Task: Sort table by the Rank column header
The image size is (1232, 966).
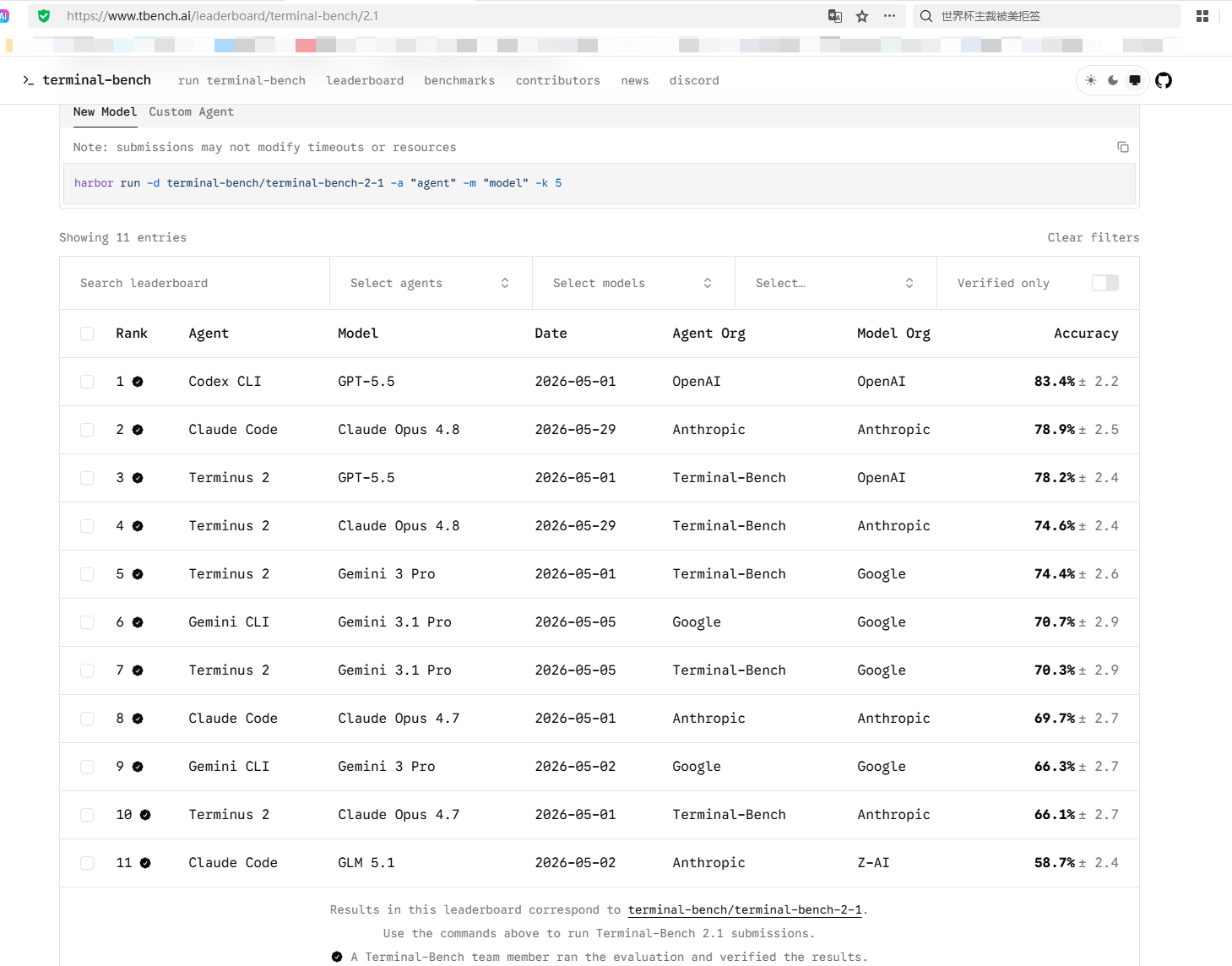Action: 132,334
